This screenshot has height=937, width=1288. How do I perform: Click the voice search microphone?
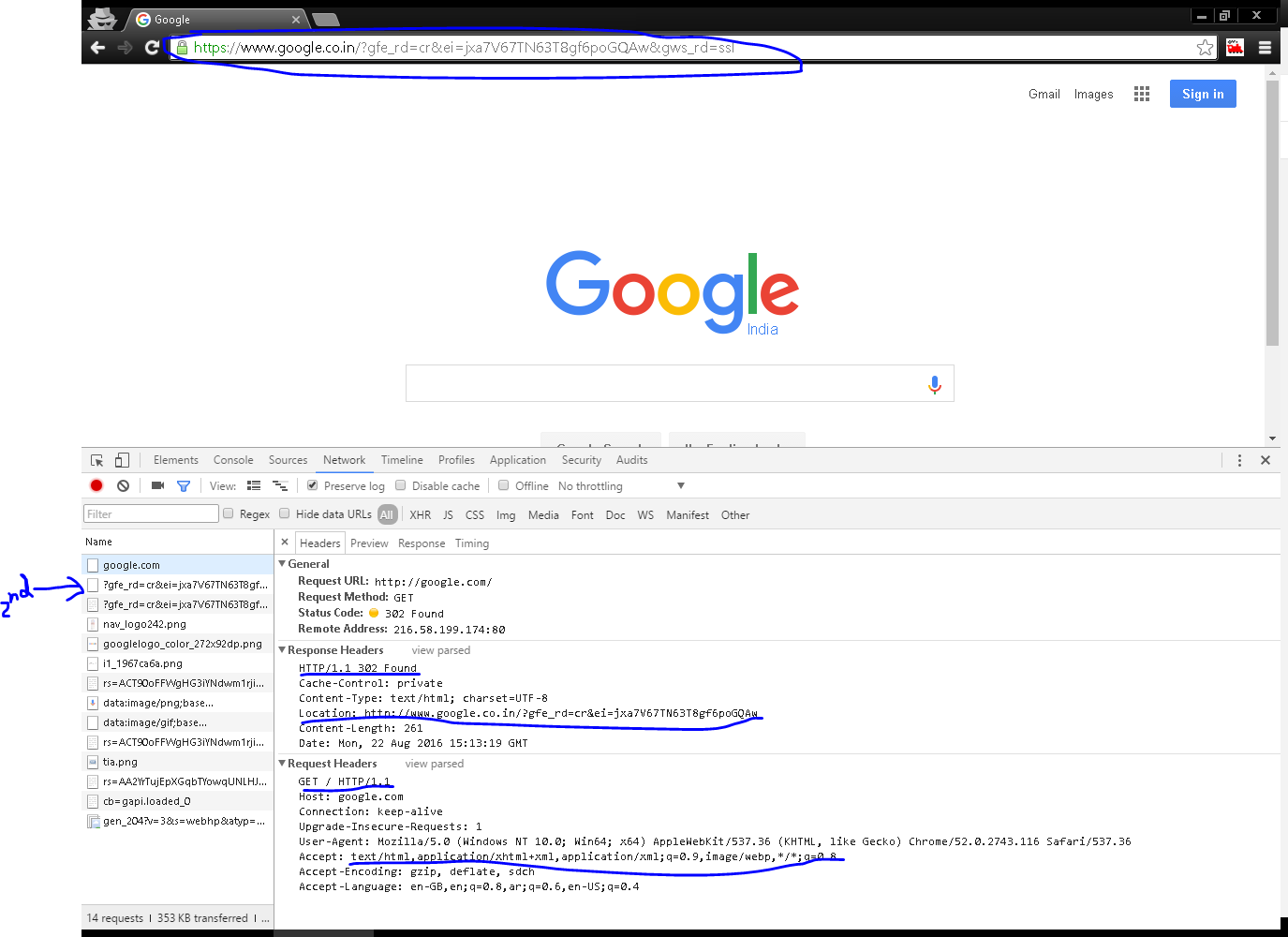pyautogui.click(x=934, y=383)
